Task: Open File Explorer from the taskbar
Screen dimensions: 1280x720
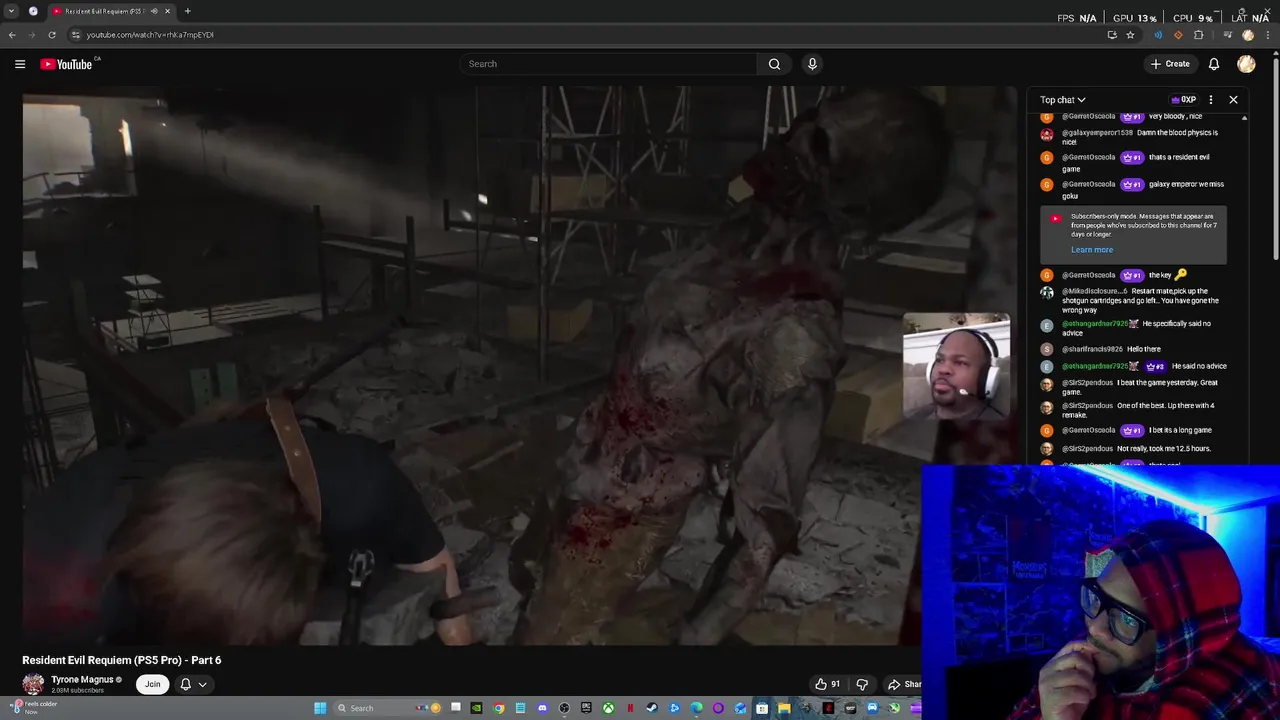Action: [x=784, y=708]
